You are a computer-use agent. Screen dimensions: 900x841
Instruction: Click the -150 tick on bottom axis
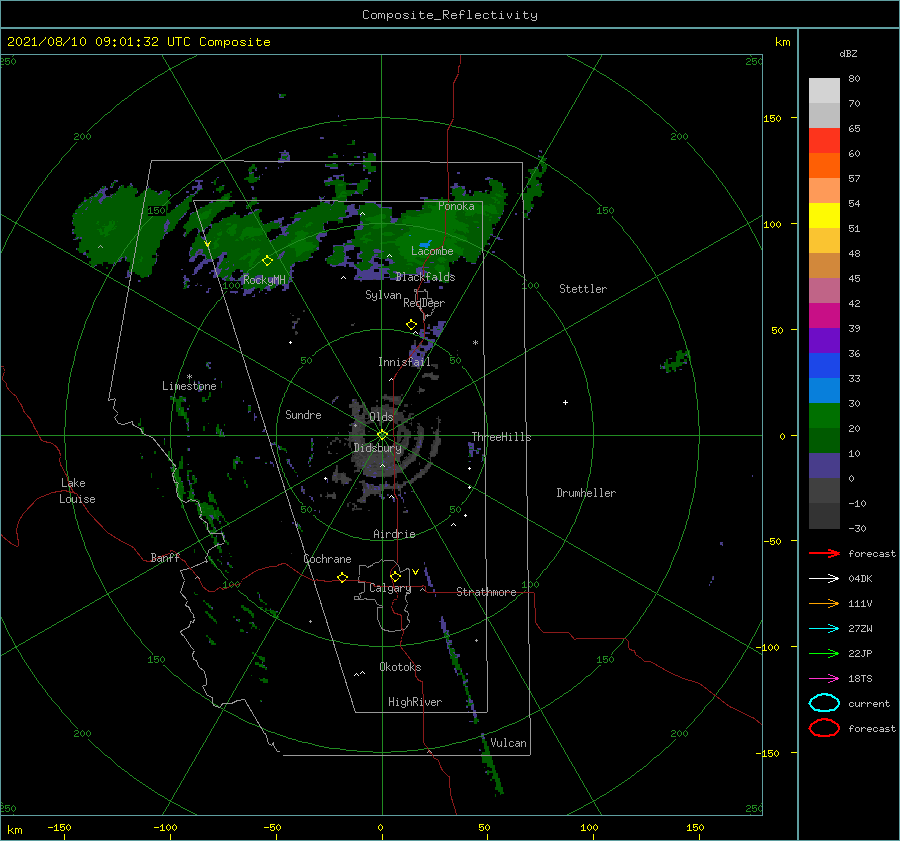(59, 827)
